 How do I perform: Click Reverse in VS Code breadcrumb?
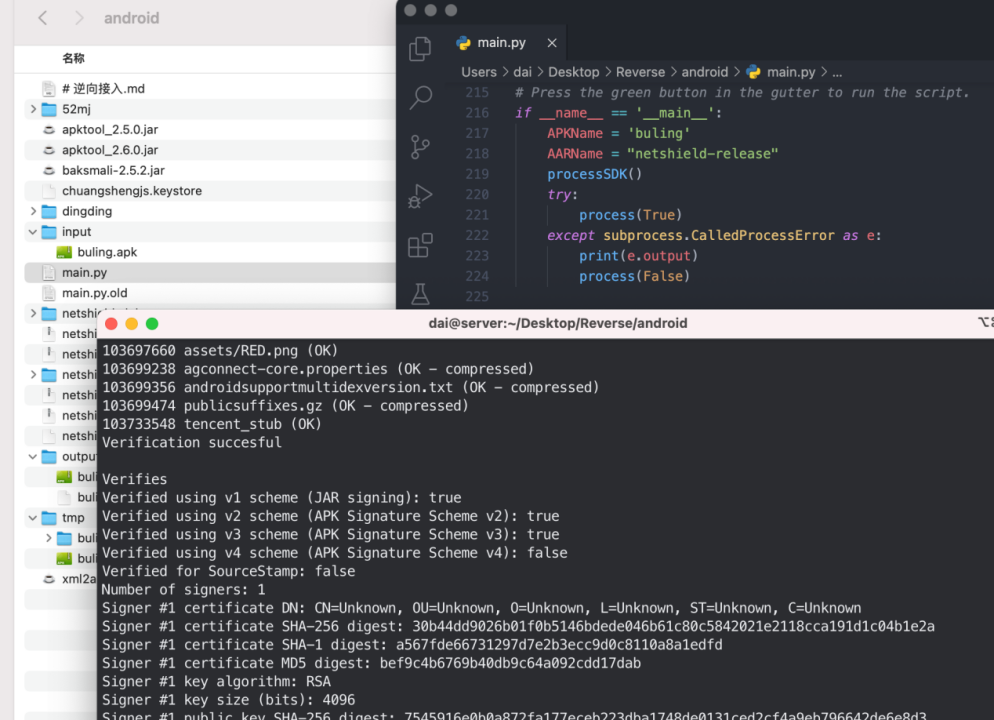tap(640, 72)
